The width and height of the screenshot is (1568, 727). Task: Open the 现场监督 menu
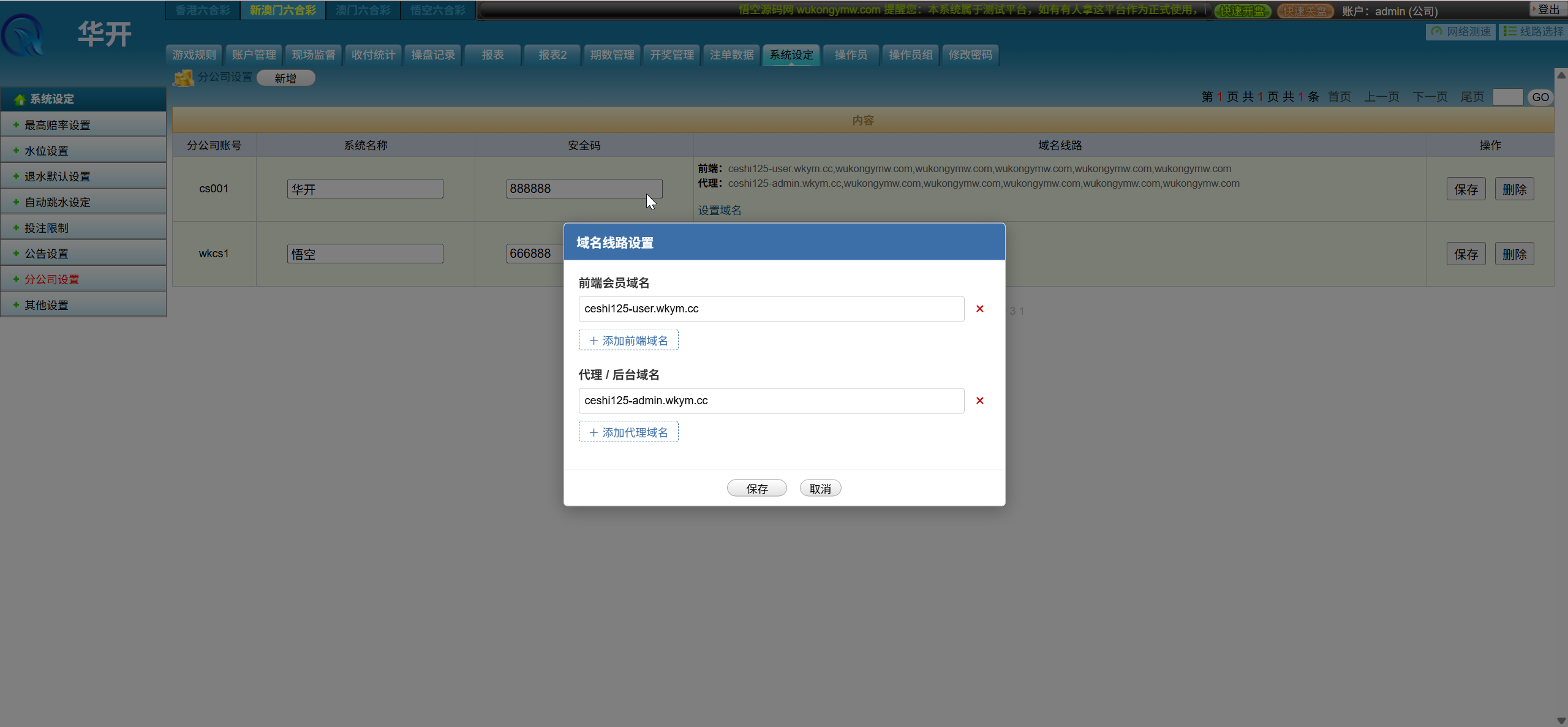point(314,55)
